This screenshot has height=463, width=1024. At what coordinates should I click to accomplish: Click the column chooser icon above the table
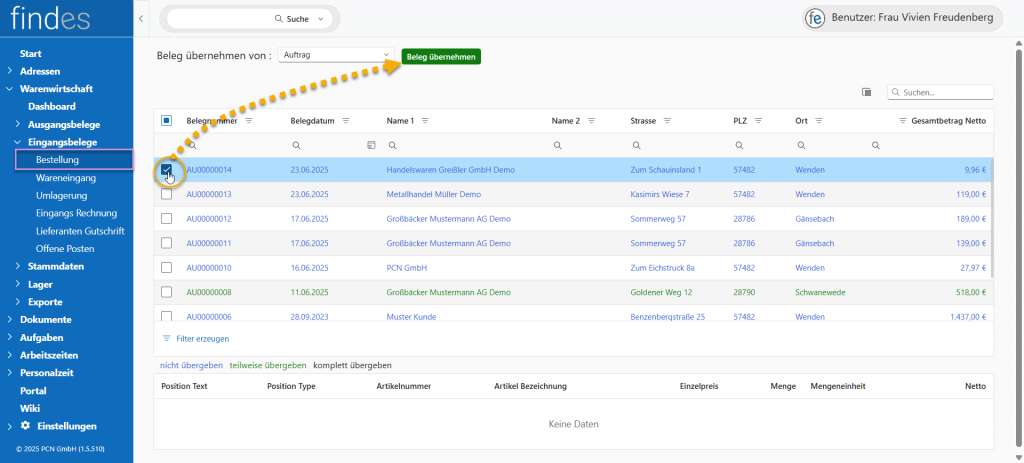pyautogui.click(x=866, y=92)
